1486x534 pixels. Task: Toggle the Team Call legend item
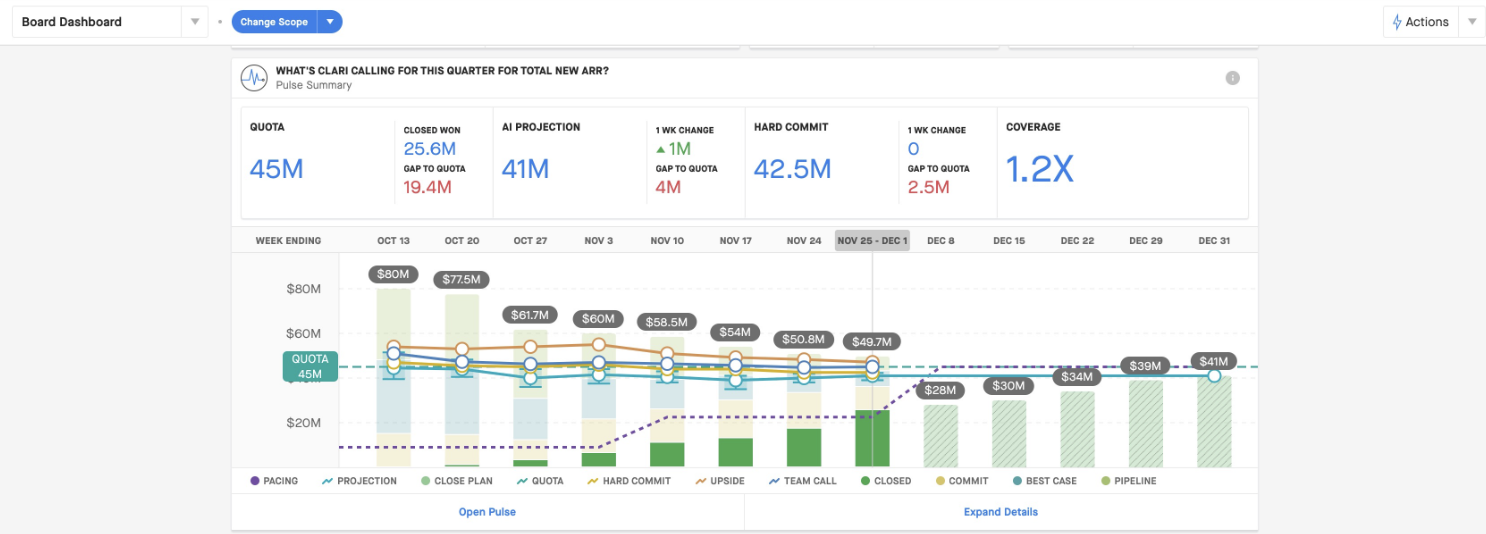(803, 481)
